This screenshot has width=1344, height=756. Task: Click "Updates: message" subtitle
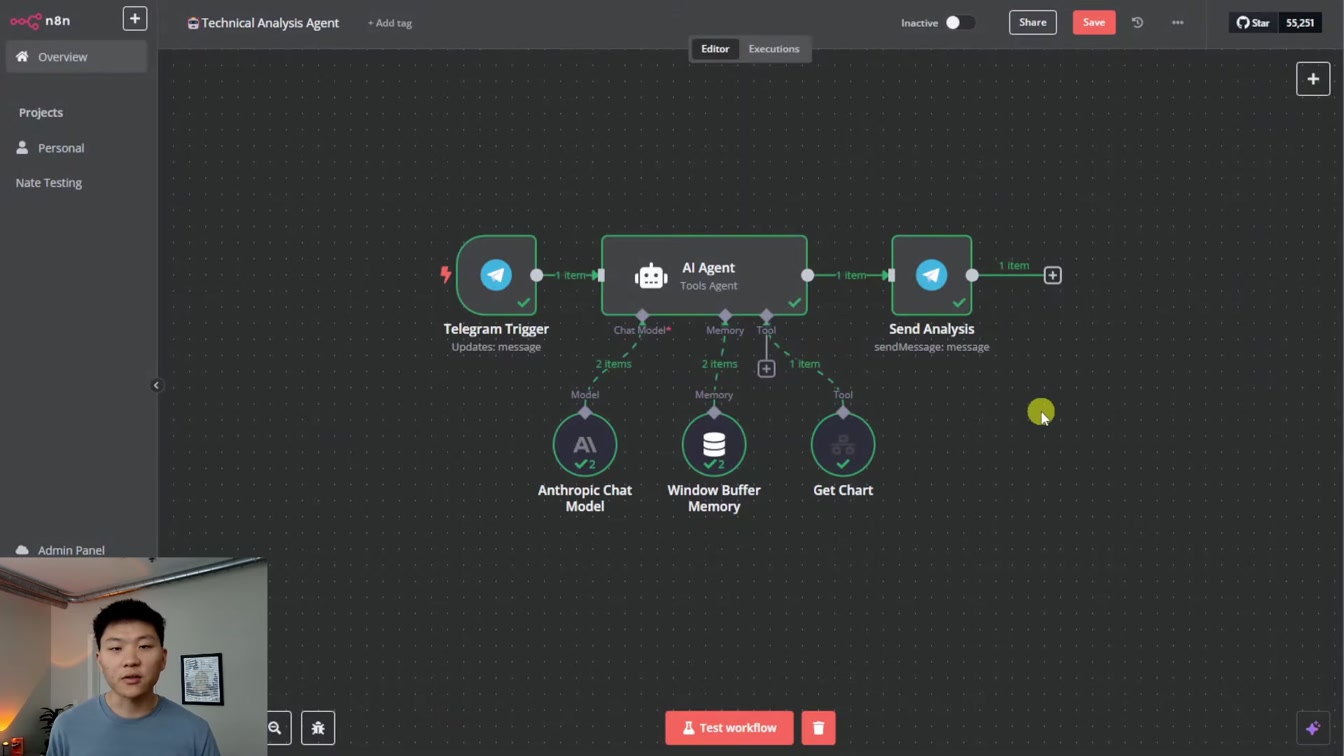point(496,347)
